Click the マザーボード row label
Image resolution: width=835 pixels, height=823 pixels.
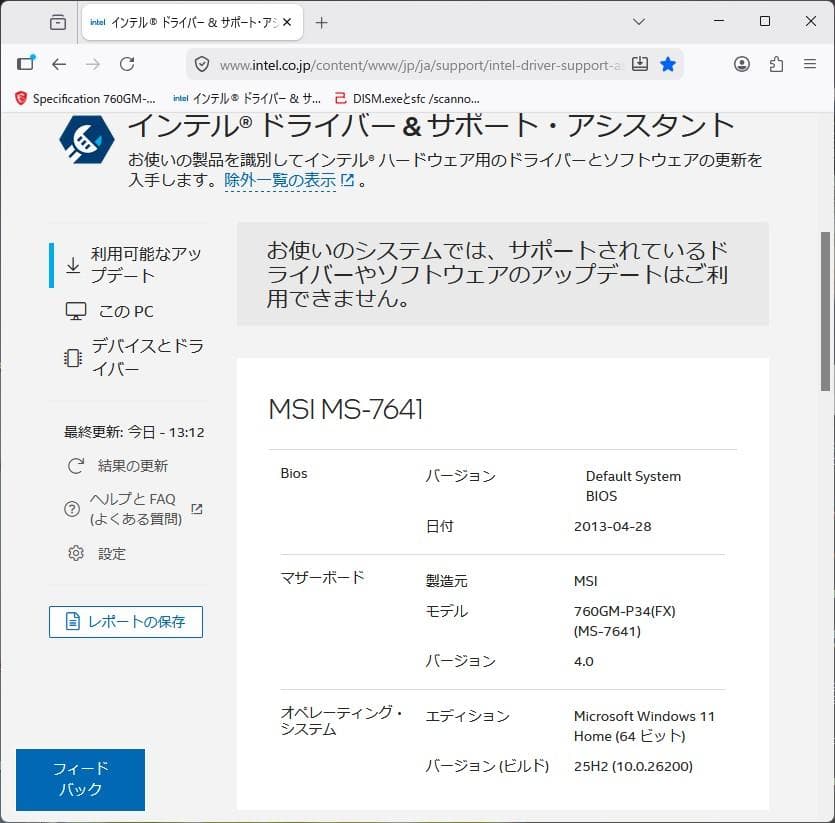[x=322, y=577]
